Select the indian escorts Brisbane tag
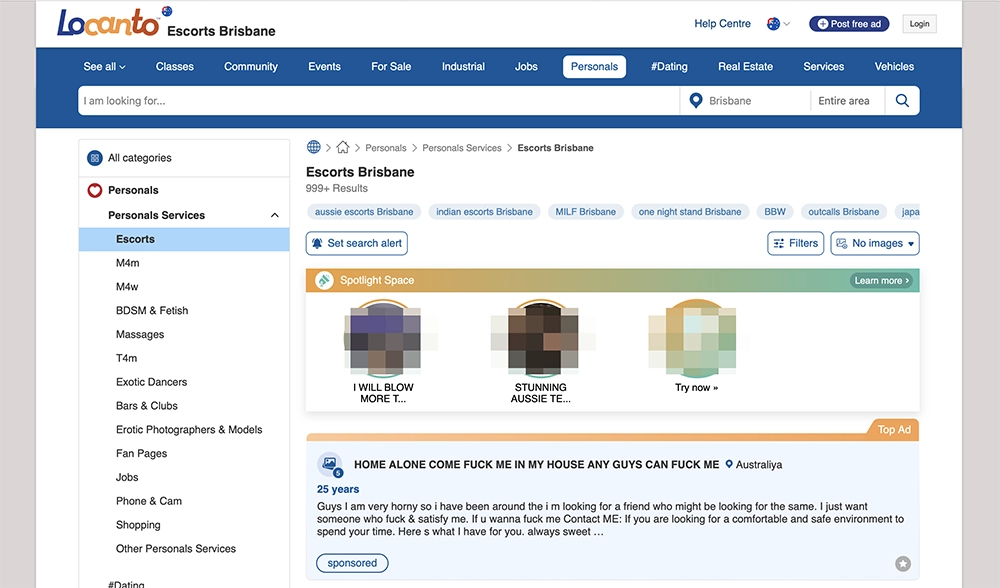The height and width of the screenshot is (588, 1000). click(484, 212)
